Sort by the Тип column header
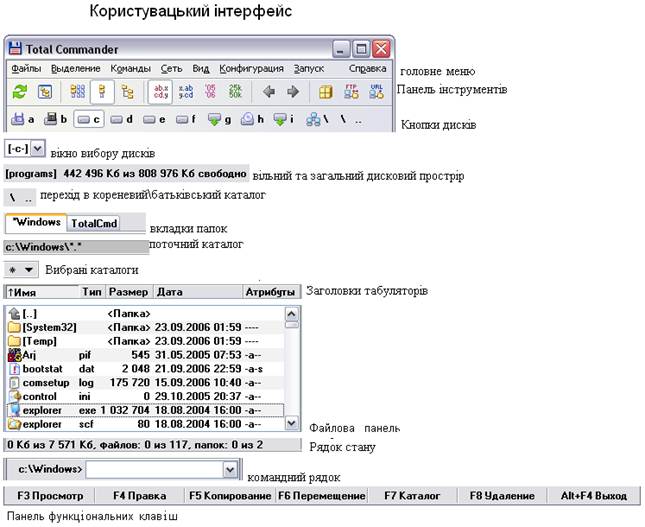The width and height of the screenshot is (645, 527). point(91,292)
